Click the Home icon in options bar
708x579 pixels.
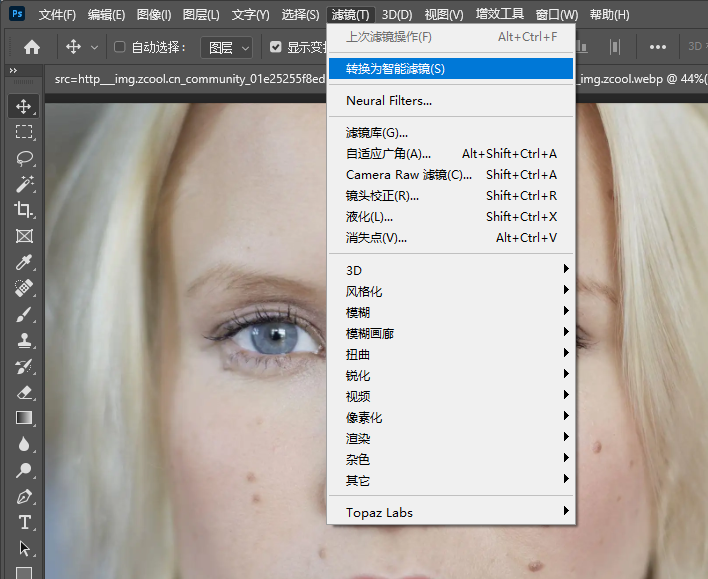pos(32,47)
